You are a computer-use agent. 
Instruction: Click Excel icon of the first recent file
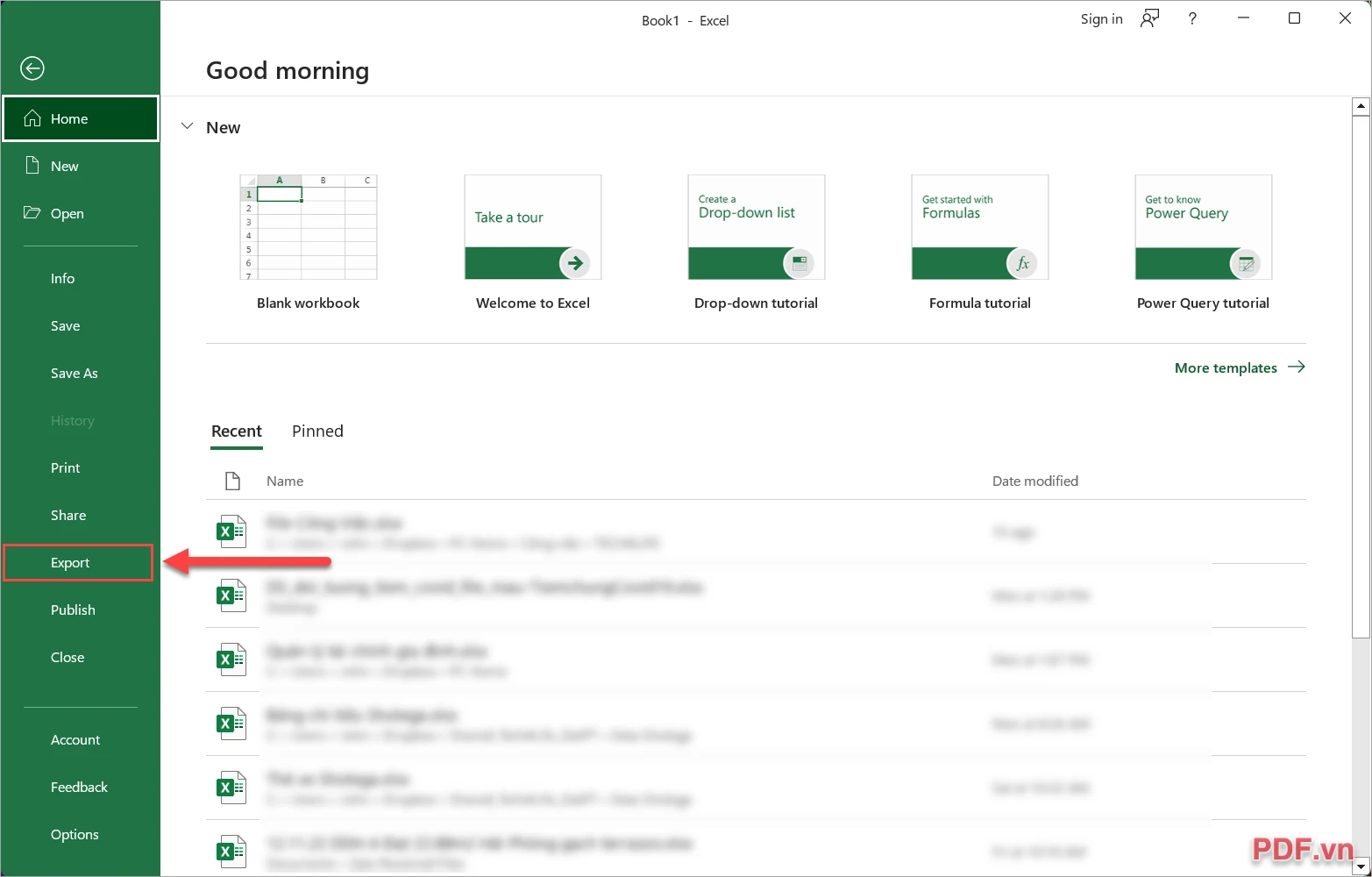point(231,531)
